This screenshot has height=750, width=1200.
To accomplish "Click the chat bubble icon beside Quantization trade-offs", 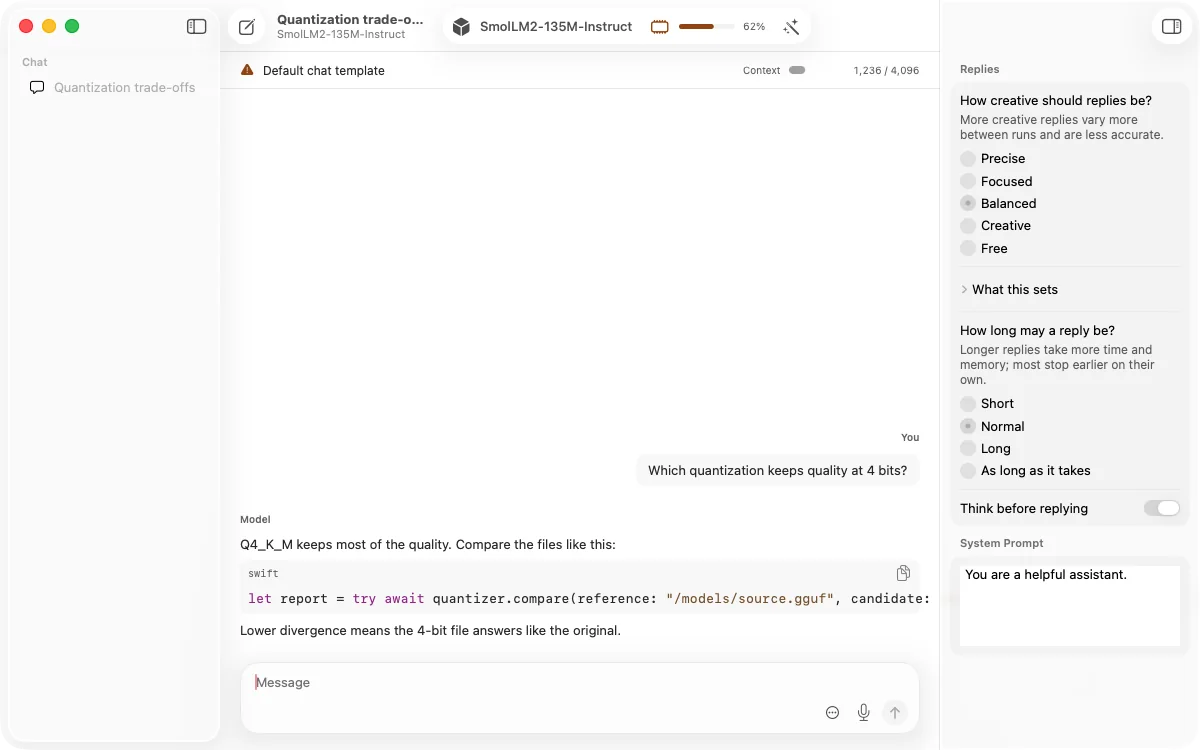I will coord(37,87).
